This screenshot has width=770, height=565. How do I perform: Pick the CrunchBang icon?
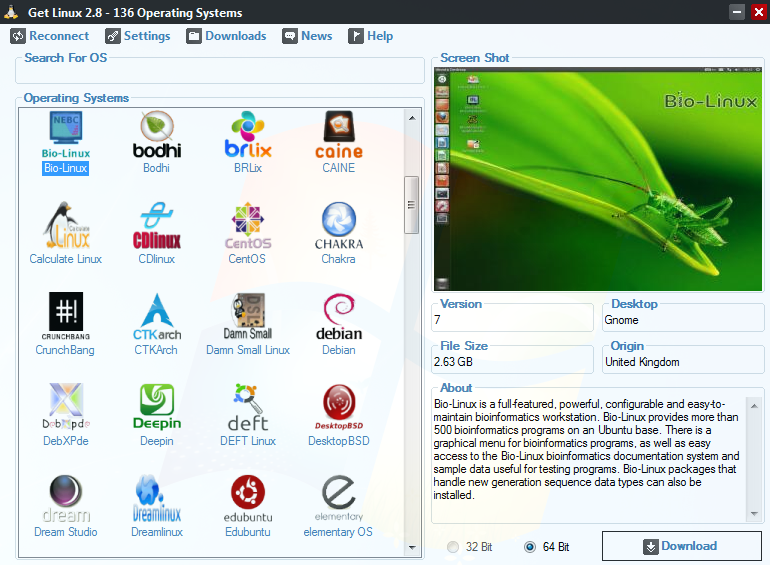[66, 317]
